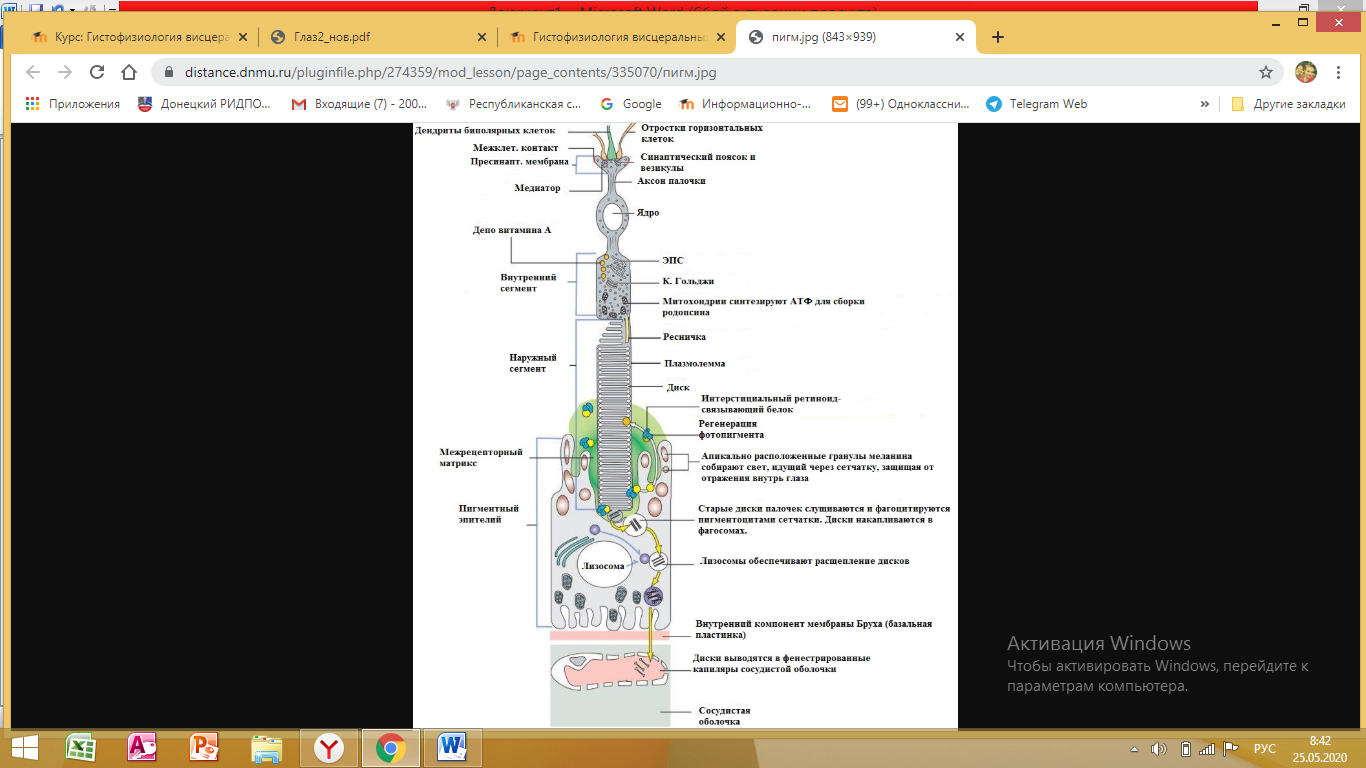This screenshot has height=768, width=1366.
Task: Open the Входящие Gmail bookmark
Action: tap(359, 104)
